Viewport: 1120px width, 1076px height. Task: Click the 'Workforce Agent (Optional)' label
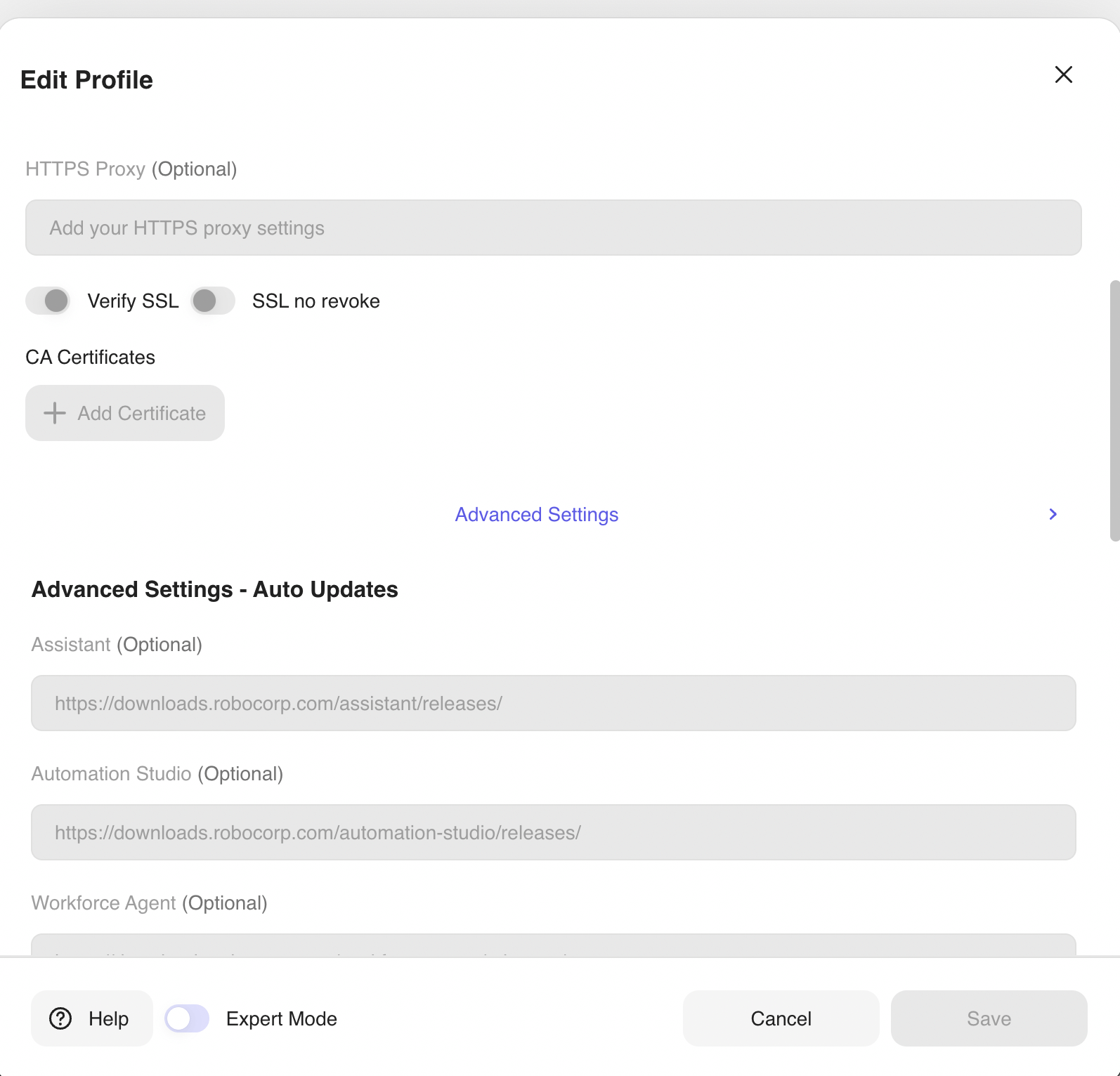pos(150,903)
